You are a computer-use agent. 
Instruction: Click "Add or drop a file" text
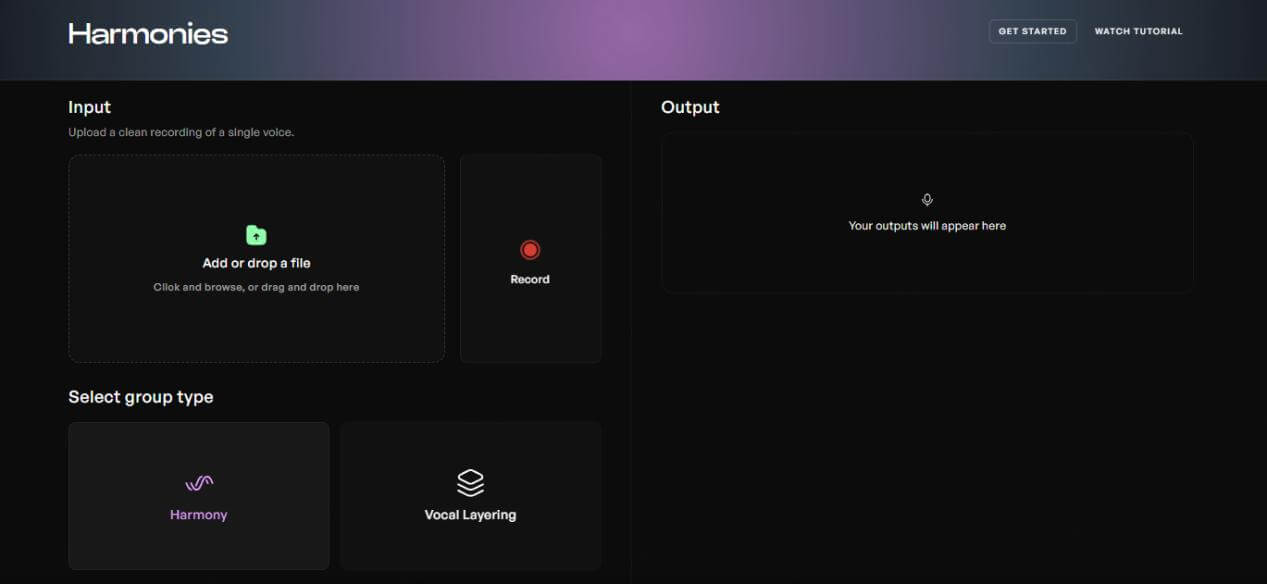[256, 263]
